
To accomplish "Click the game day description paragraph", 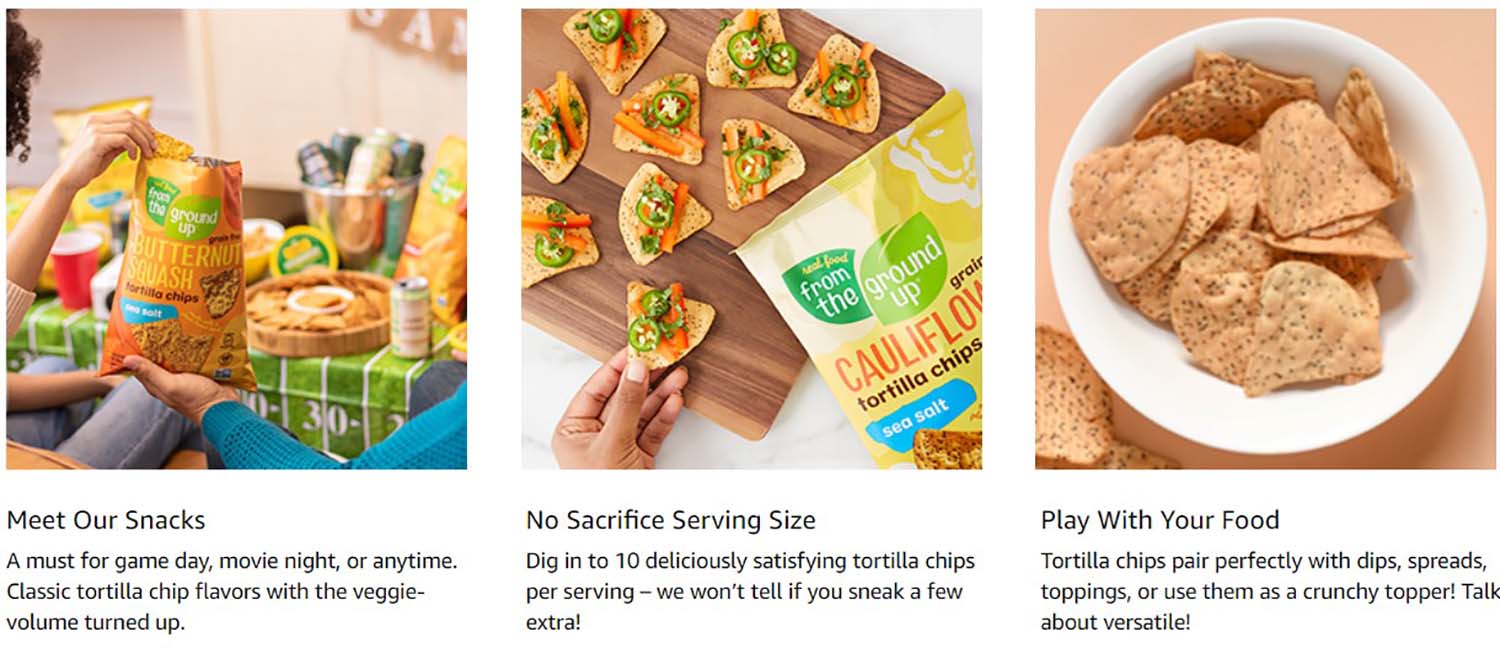I will coord(232,591).
